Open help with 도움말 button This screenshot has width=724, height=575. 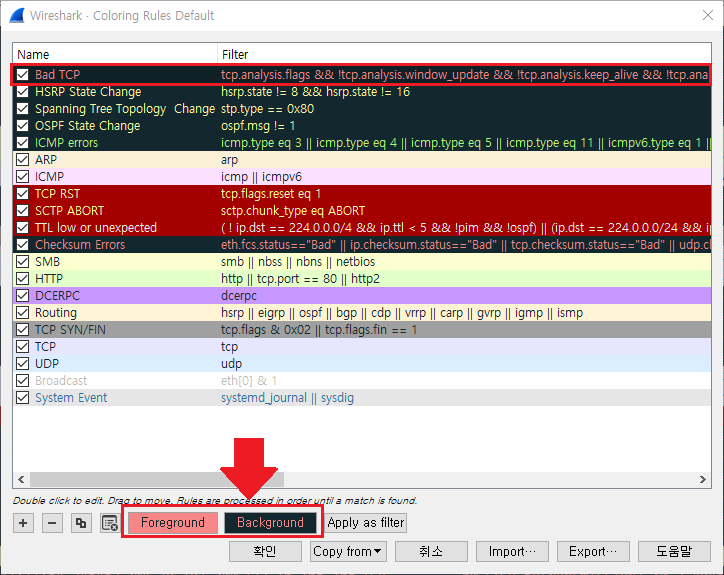pyautogui.click(x=674, y=551)
